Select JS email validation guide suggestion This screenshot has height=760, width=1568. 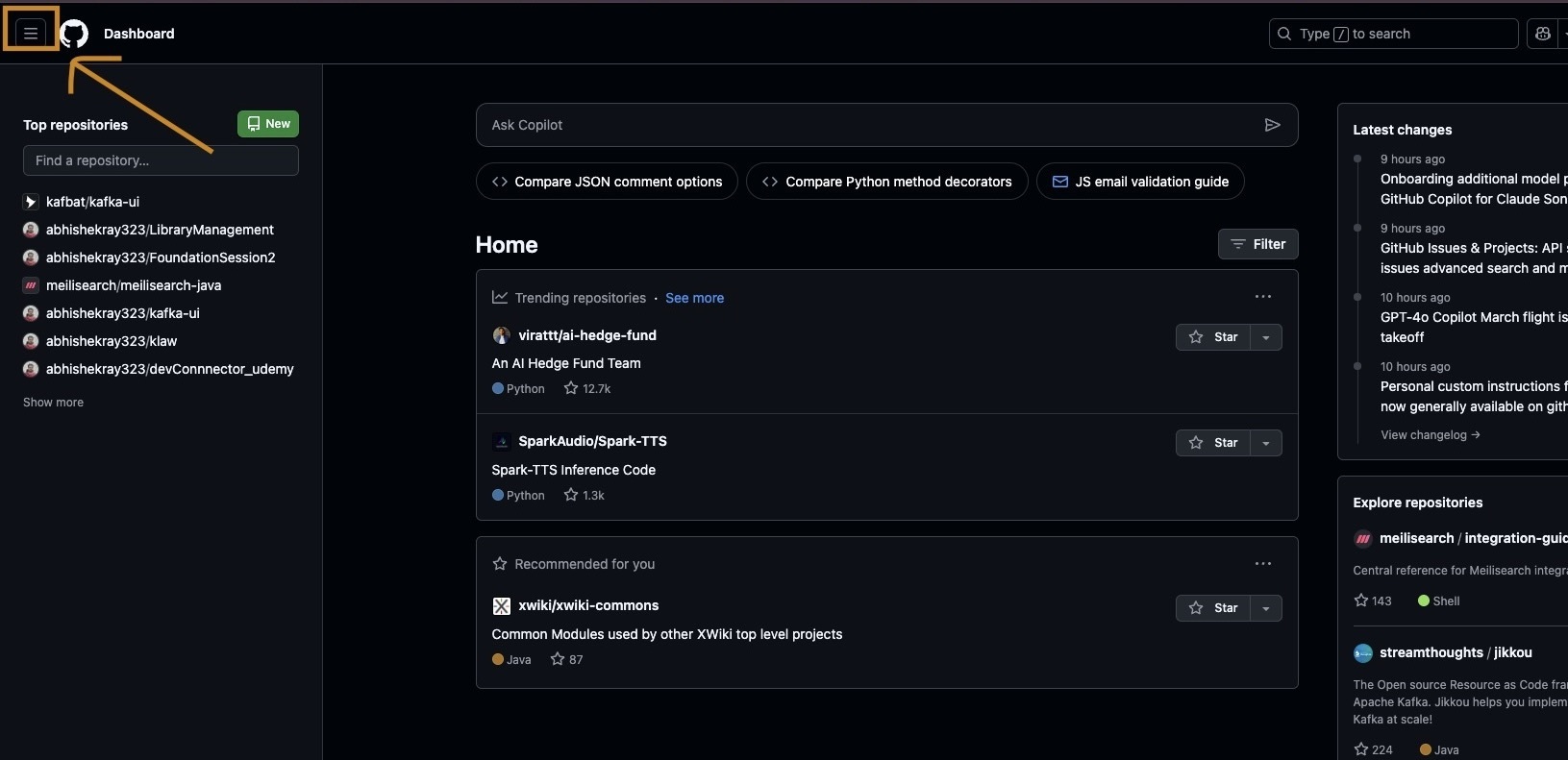point(1140,182)
